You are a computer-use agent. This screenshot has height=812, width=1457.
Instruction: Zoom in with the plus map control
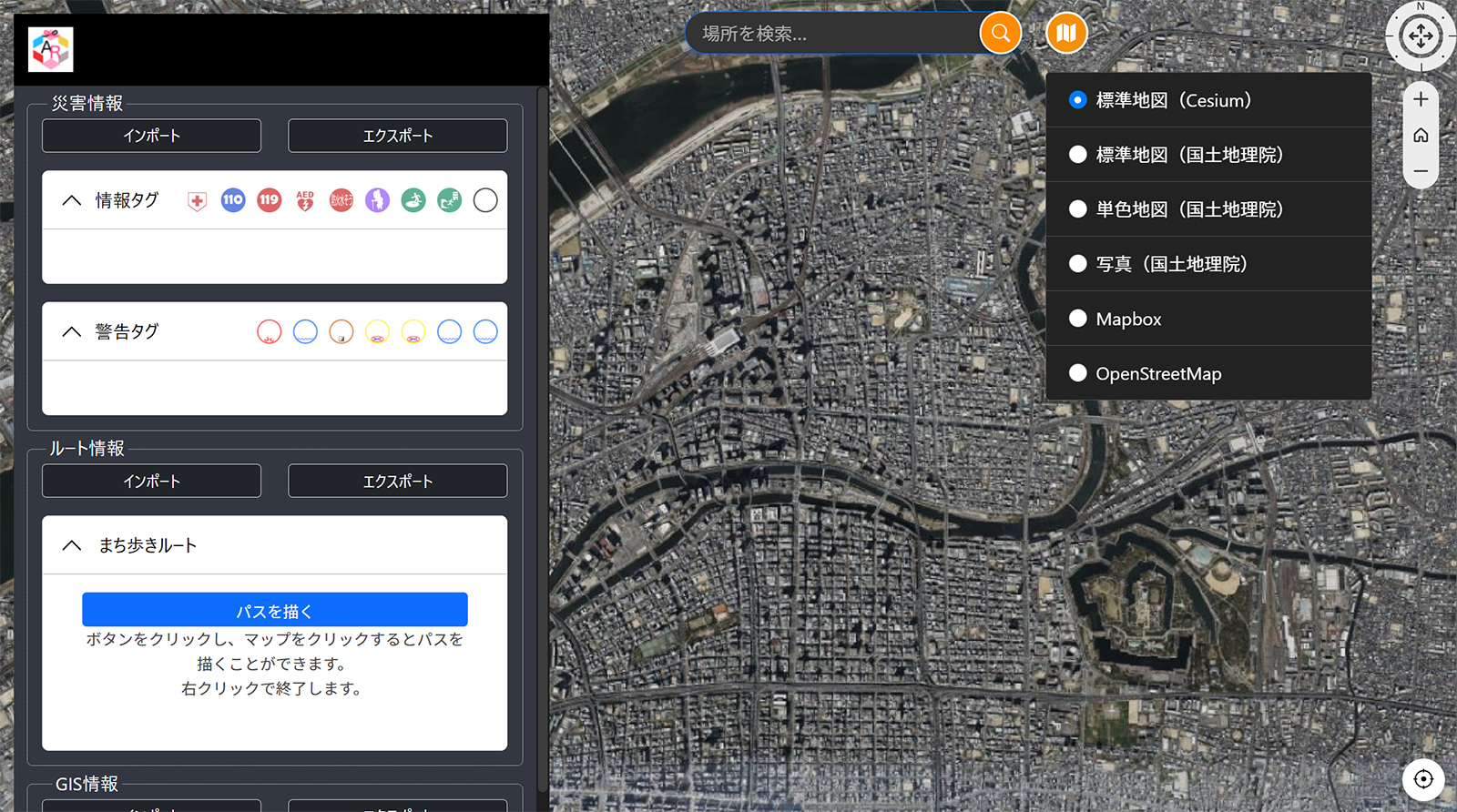coord(1421,99)
